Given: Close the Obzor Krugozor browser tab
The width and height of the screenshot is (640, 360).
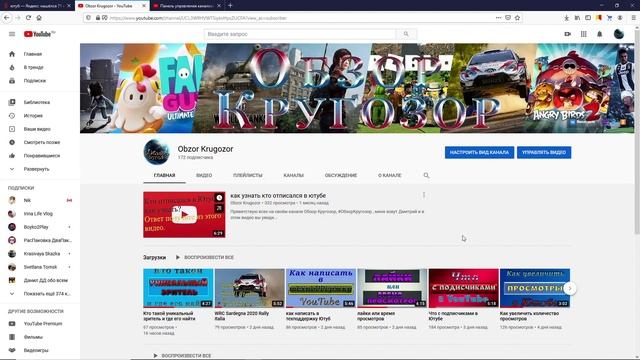Looking at the screenshot, I should pos(144,6).
